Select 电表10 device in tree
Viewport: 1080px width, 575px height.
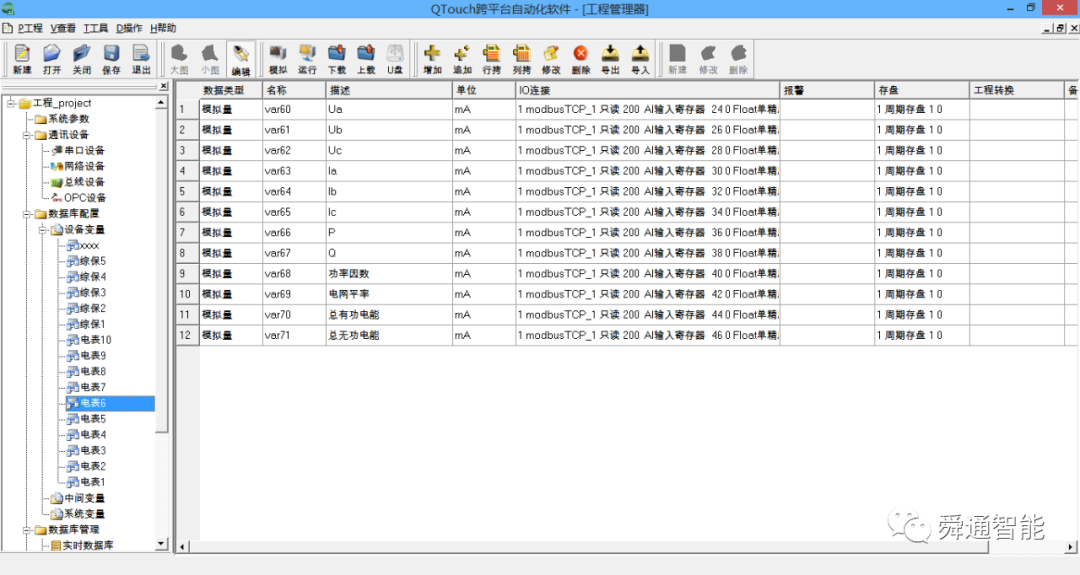89,340
